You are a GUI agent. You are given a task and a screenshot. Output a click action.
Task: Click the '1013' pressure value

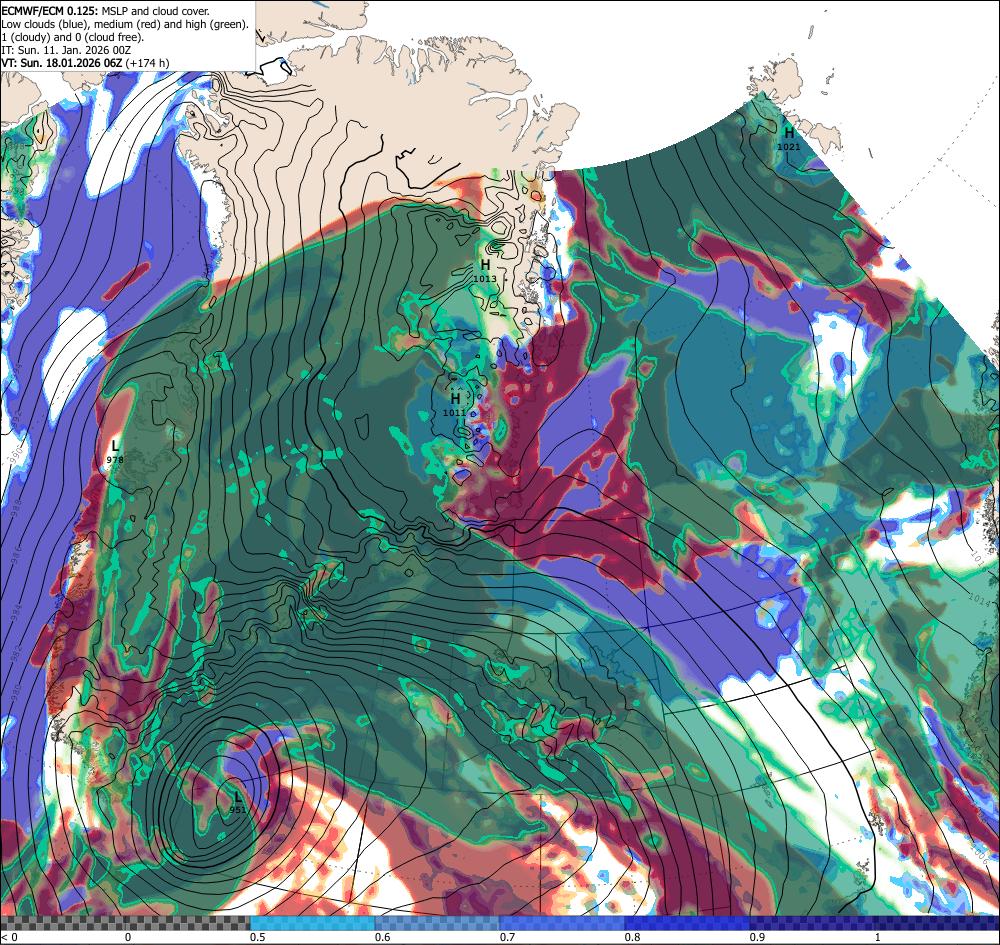[x=485, y=279]
